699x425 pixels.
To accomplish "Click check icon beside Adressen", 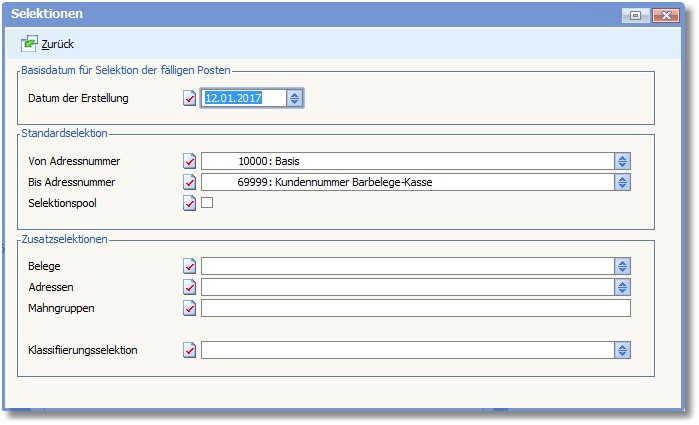I will (190, 287).
